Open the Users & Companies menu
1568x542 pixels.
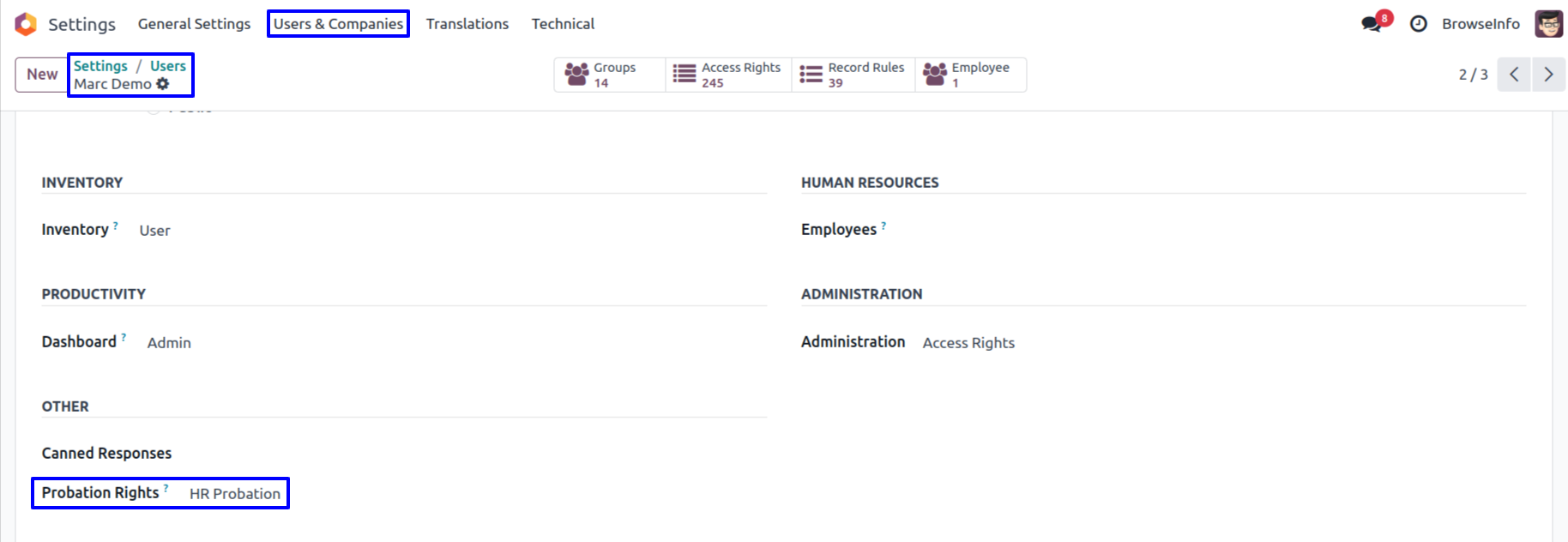338,24
